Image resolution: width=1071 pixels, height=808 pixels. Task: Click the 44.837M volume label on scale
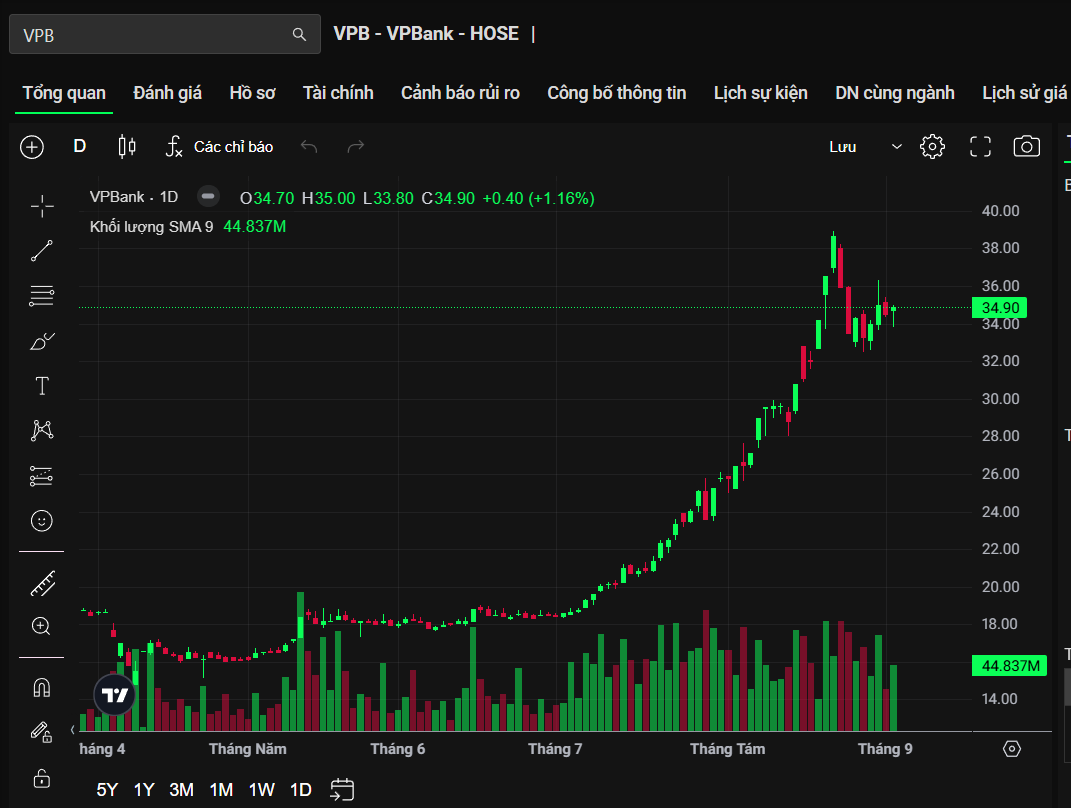coord(1010,665)
